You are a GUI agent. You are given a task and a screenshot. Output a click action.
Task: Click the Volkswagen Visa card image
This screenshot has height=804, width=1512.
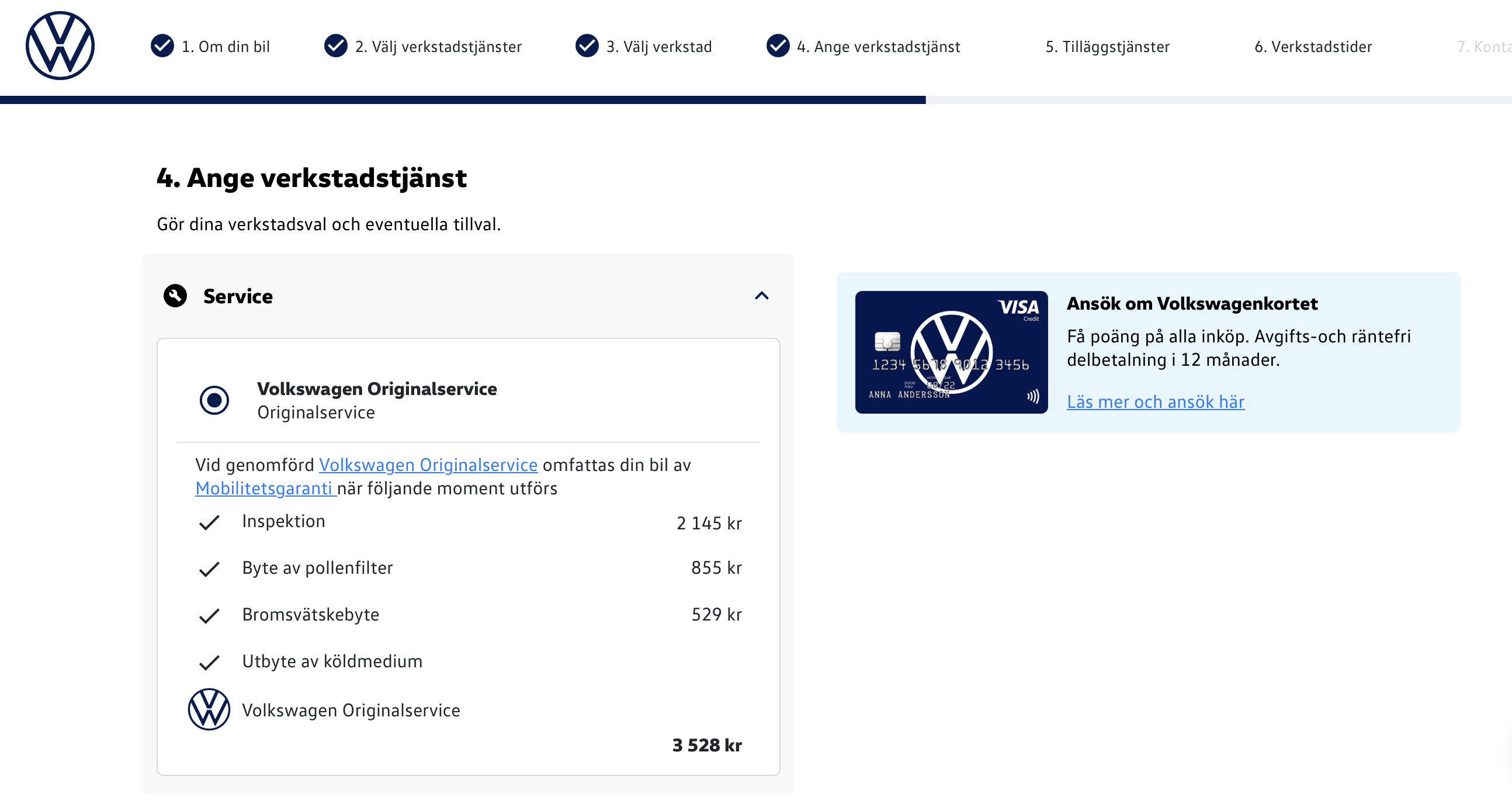tap(952, 352)
